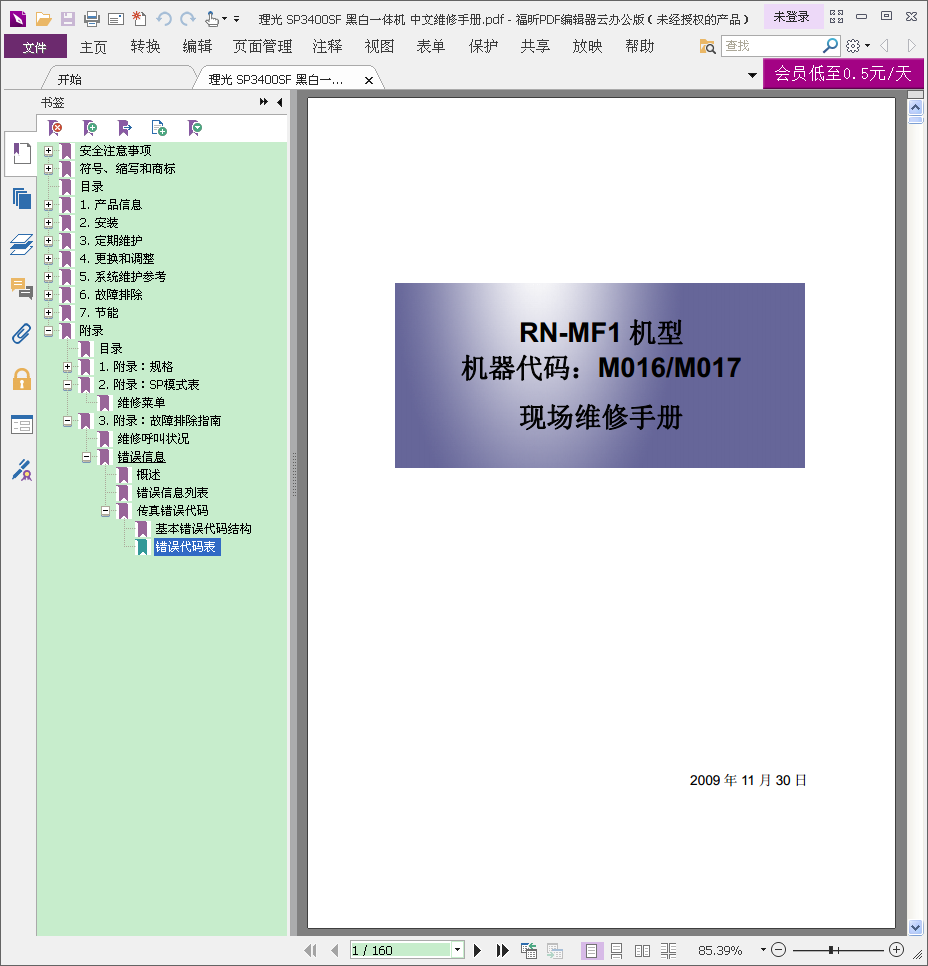Close the 理光 SP3400SF document tab

pos(368,80)
